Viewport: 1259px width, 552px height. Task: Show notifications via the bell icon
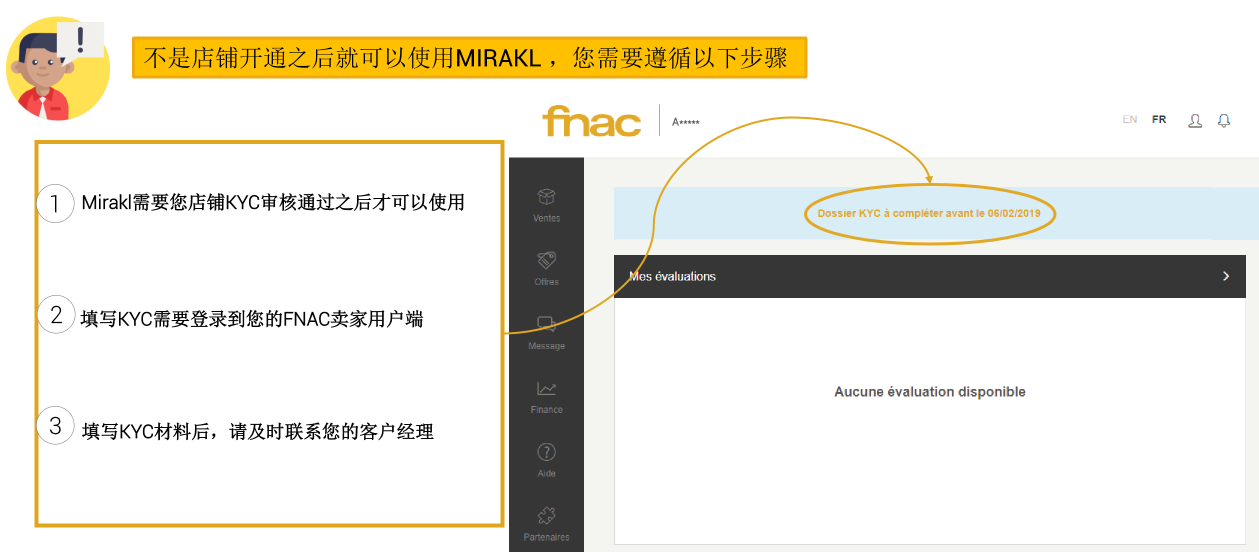click(1223, 121)
